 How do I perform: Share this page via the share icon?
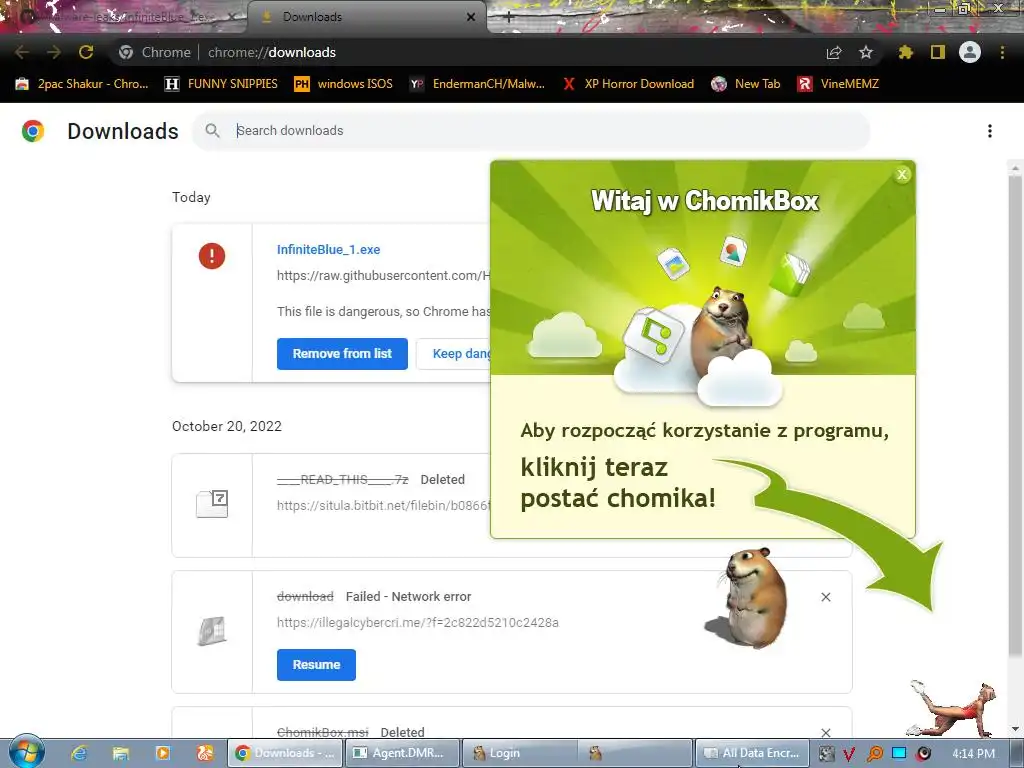(x=834, y=52)
